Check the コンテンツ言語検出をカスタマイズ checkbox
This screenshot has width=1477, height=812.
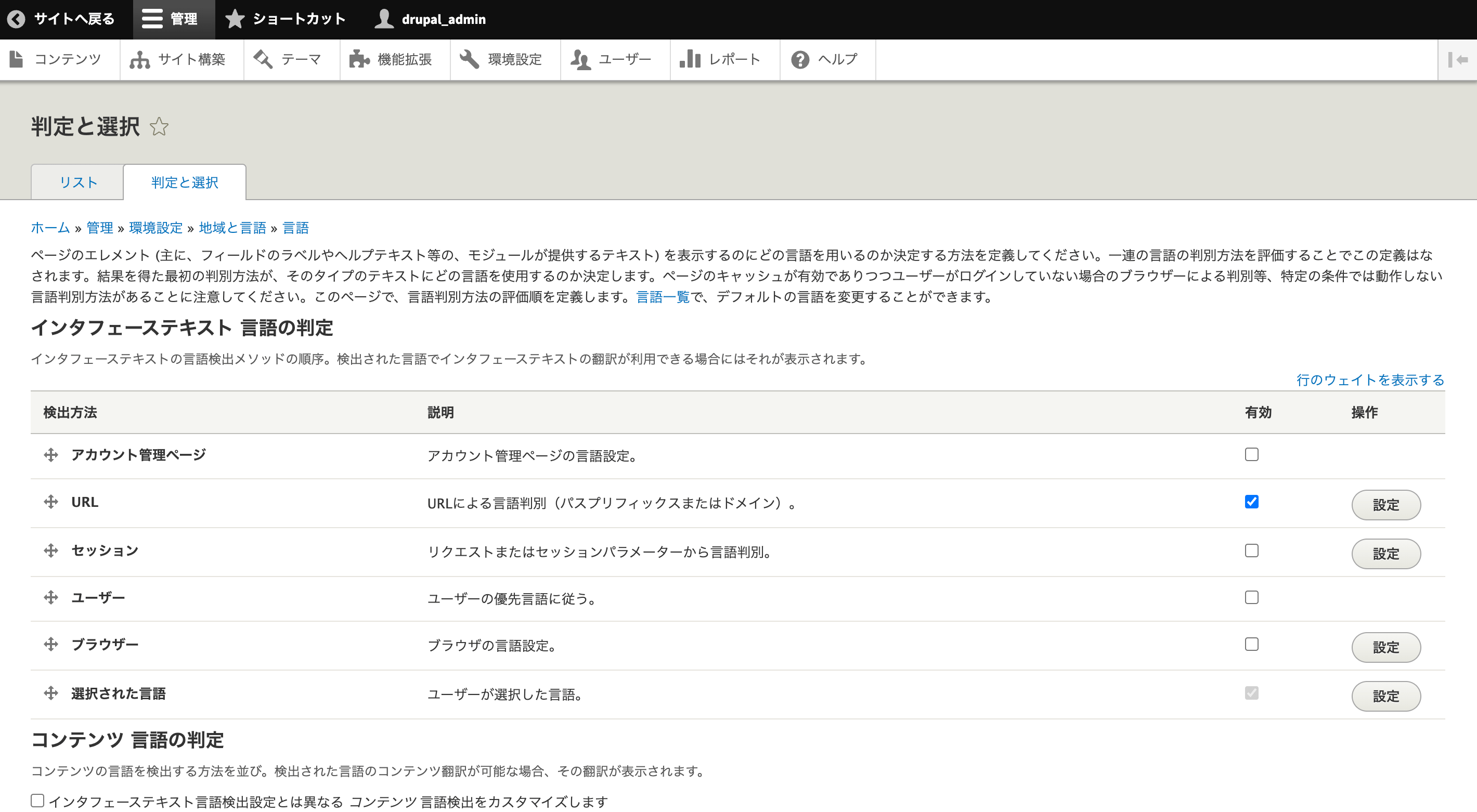tap(37, 801)
